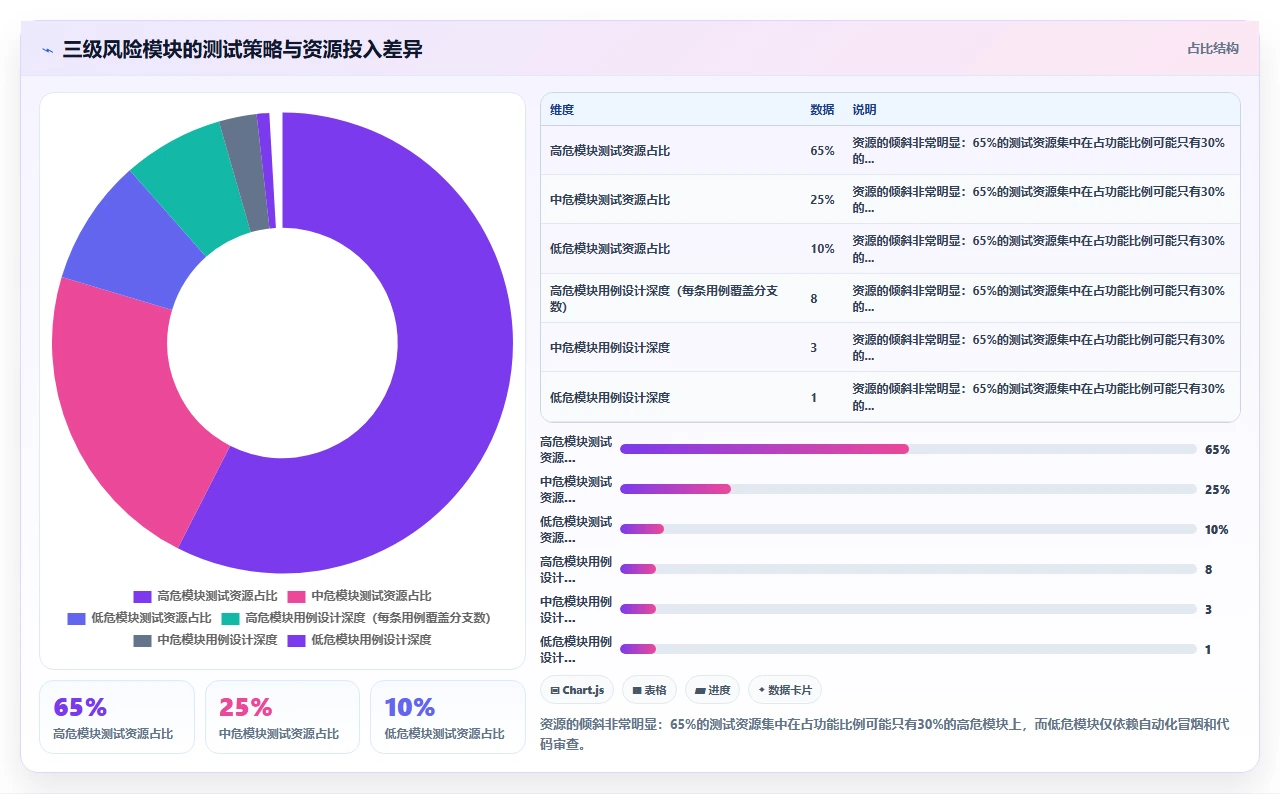Click the 25% value in the table

pos(822,200)
